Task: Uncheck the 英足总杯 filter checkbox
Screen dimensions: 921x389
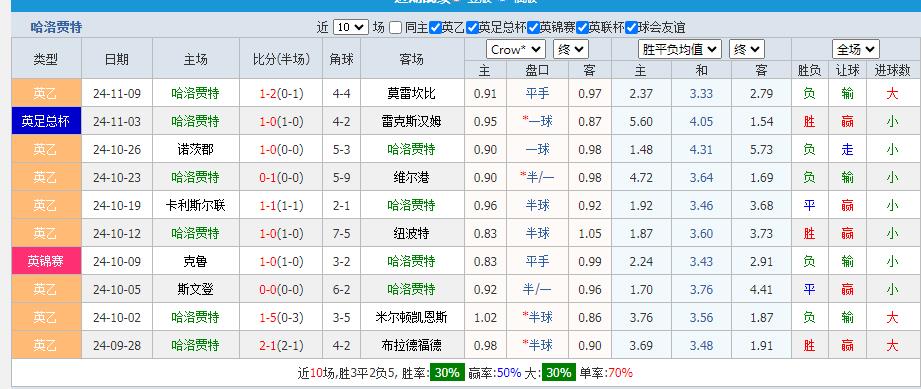Action: [x=472, y=28]
